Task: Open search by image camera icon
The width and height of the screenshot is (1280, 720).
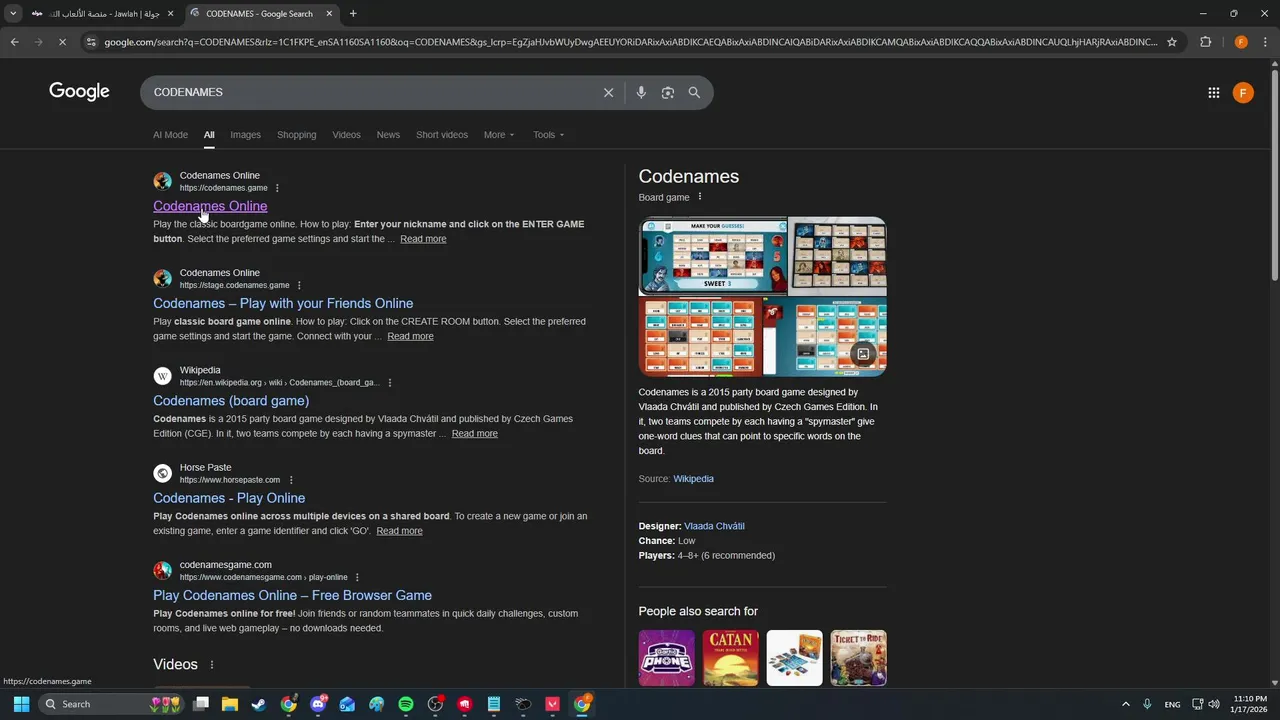Action: click(668, 92)
